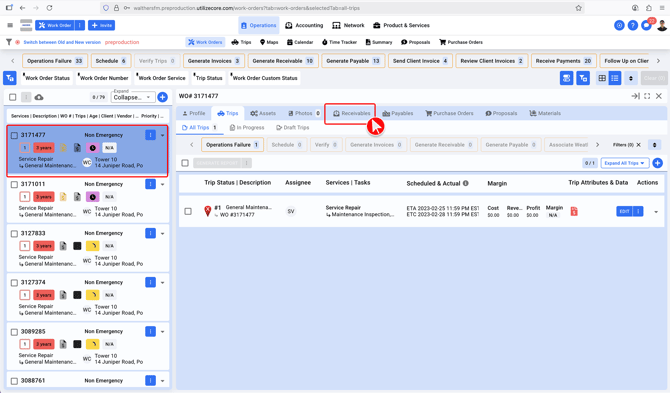Toggle select-all work orders checkbox
Image resolution: width=670 pixels, height=393 pixels.
click(13, 97)
